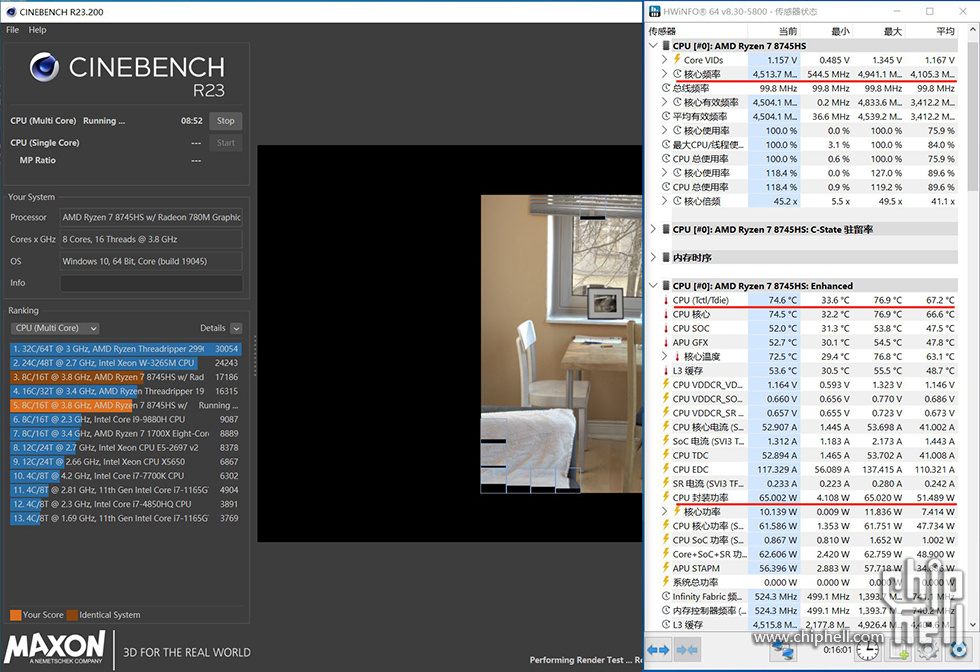Click the clock icon beside 平均有效频率
Viewport: 980px width, 672px height.
(666, 116)
